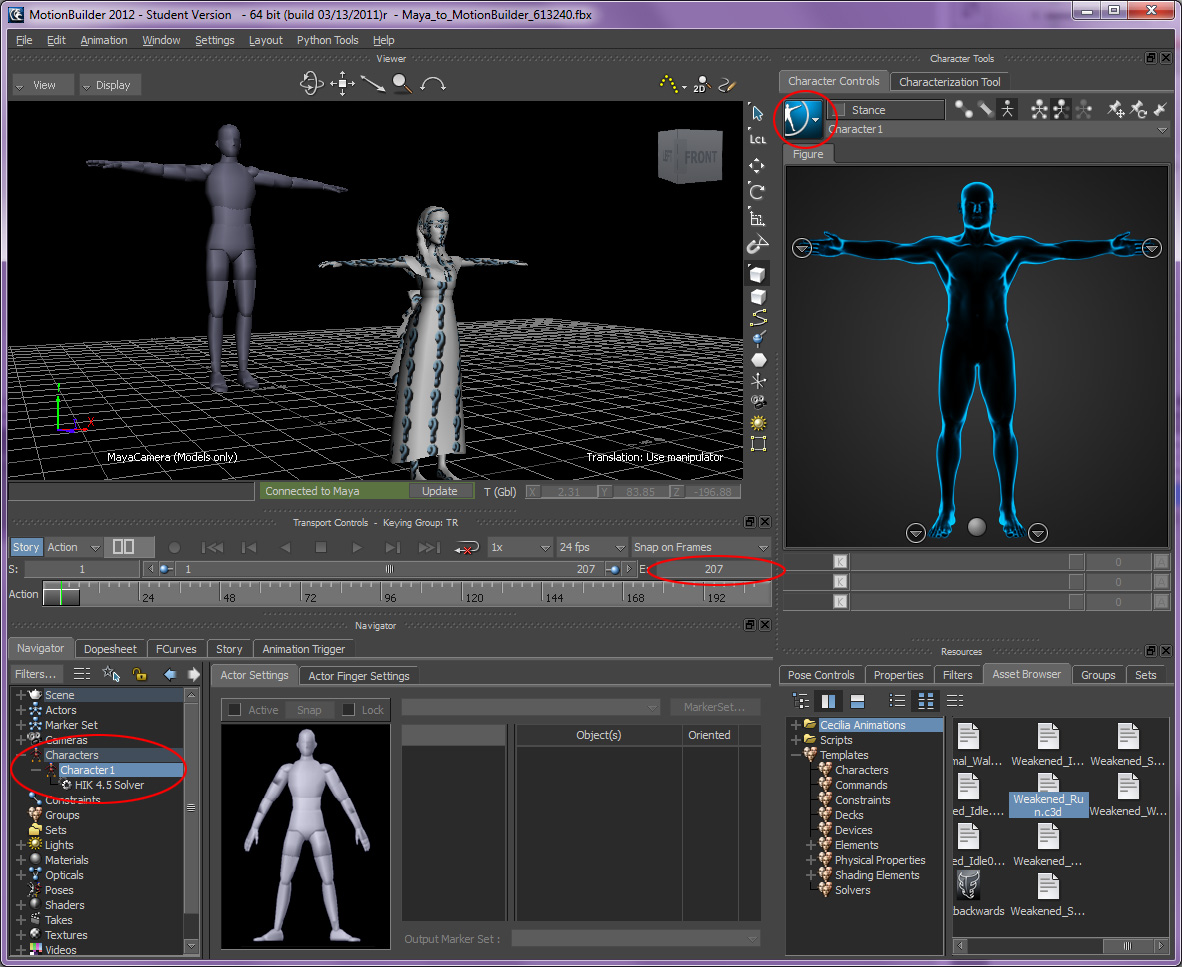
Task: Click the camera icon in the Viewer toolbar
Action: (757, 402)
